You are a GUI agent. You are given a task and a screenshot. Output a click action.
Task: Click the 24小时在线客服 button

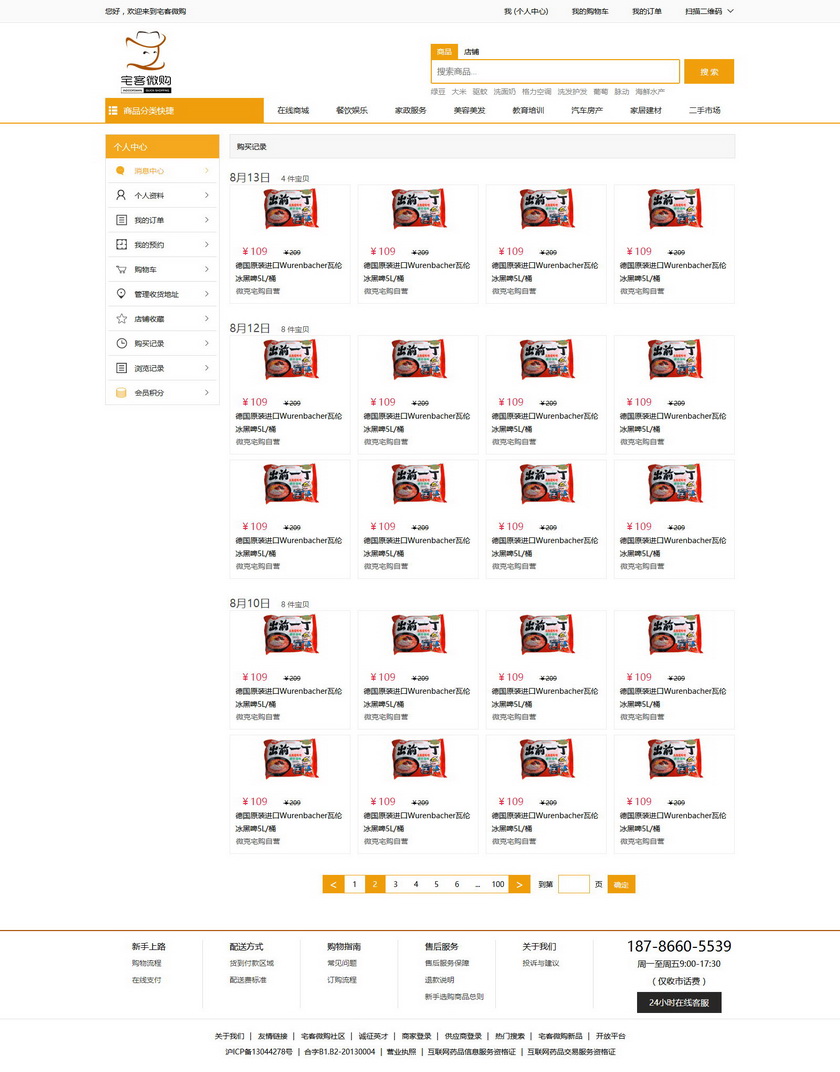(679, 1002)
